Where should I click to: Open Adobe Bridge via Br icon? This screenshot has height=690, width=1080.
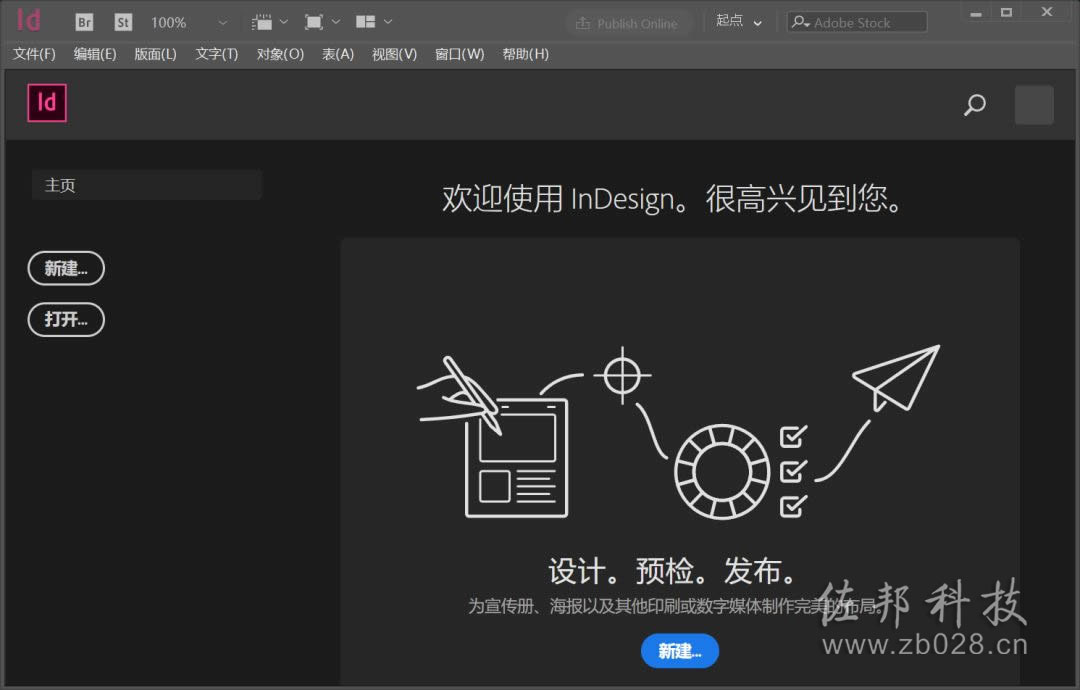pos(84,22)
